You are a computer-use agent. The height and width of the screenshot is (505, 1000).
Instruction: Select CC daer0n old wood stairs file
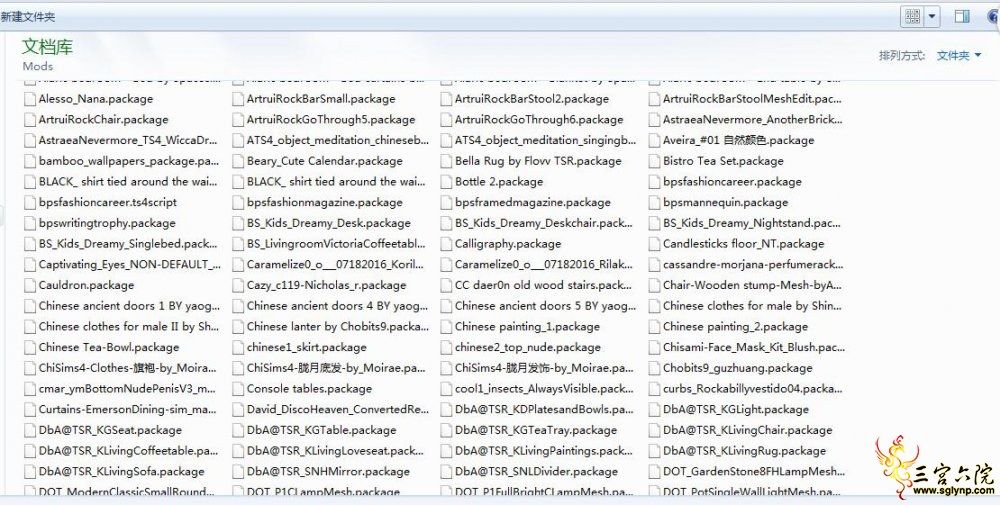(x=543, y=286)
